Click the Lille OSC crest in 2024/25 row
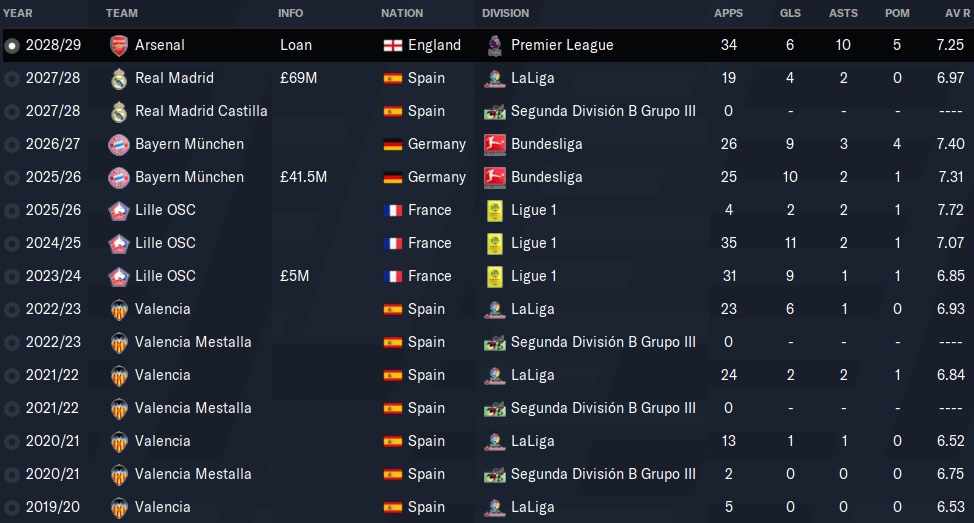974x523 pixels. [119, 243]
